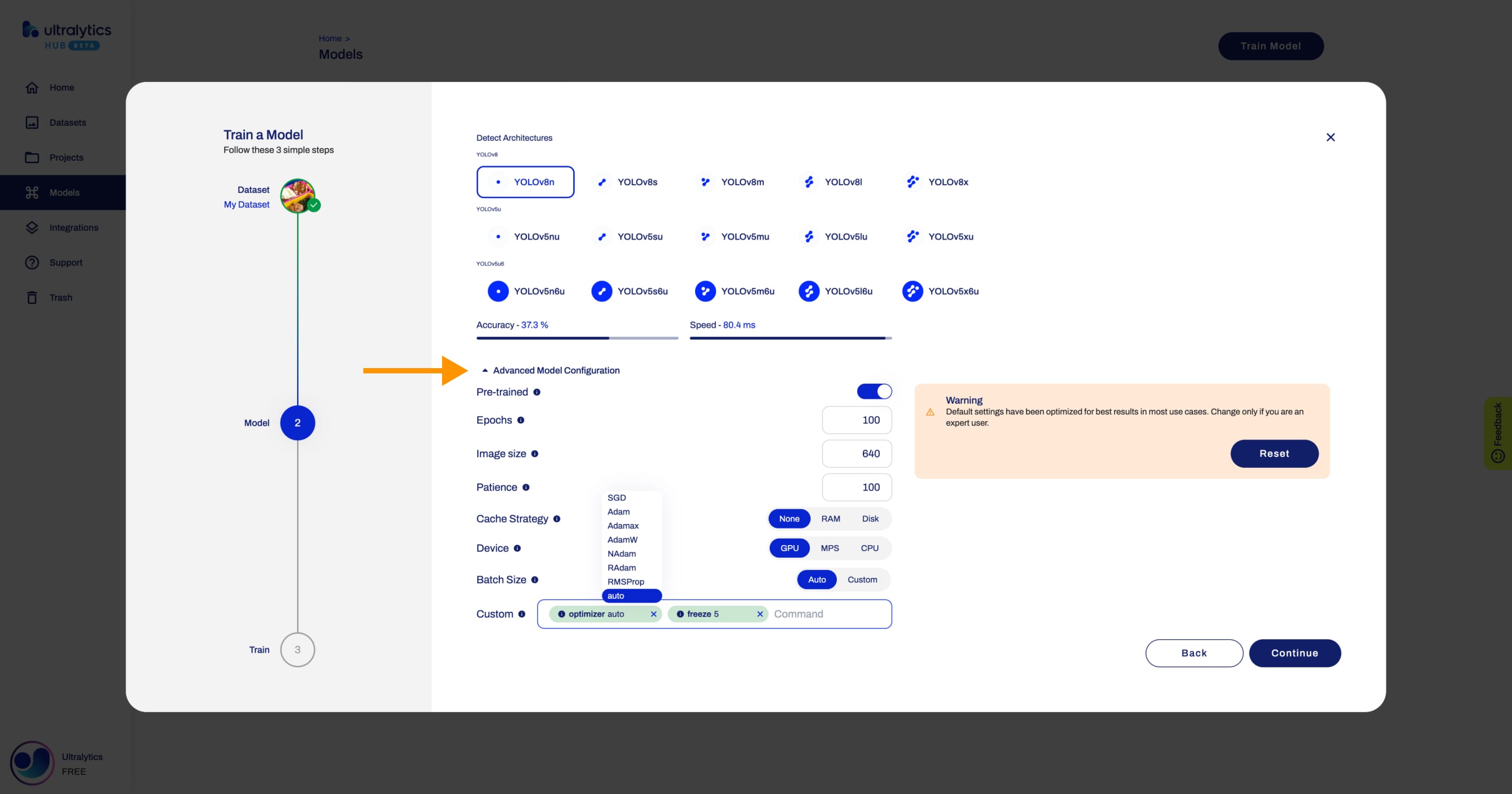1512x794 pixels.
Task: Click the Continue button
Action: tap(1295, 653)
